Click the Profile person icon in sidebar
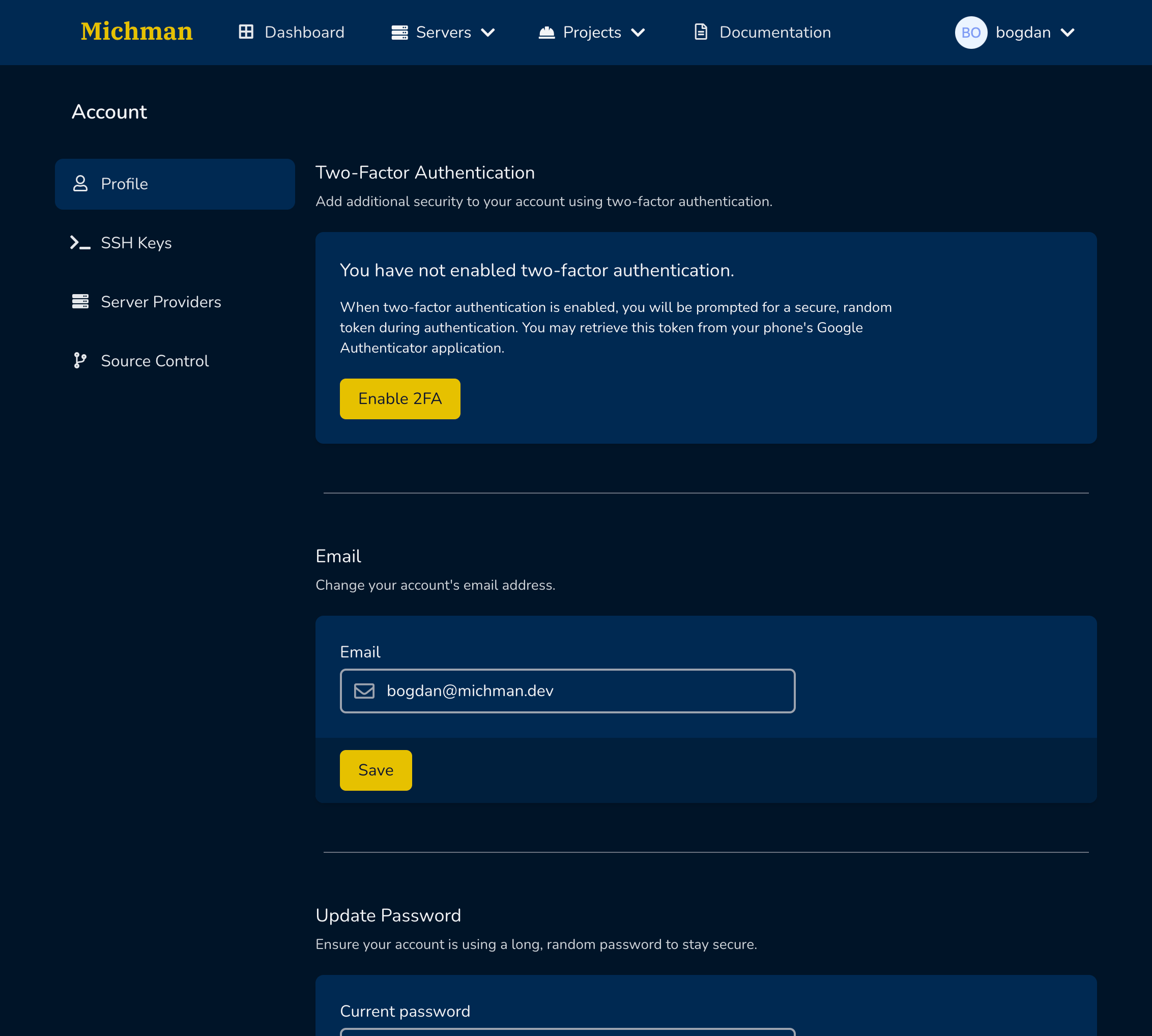This screenshot has height=1036, width=1152. [80, 184]
